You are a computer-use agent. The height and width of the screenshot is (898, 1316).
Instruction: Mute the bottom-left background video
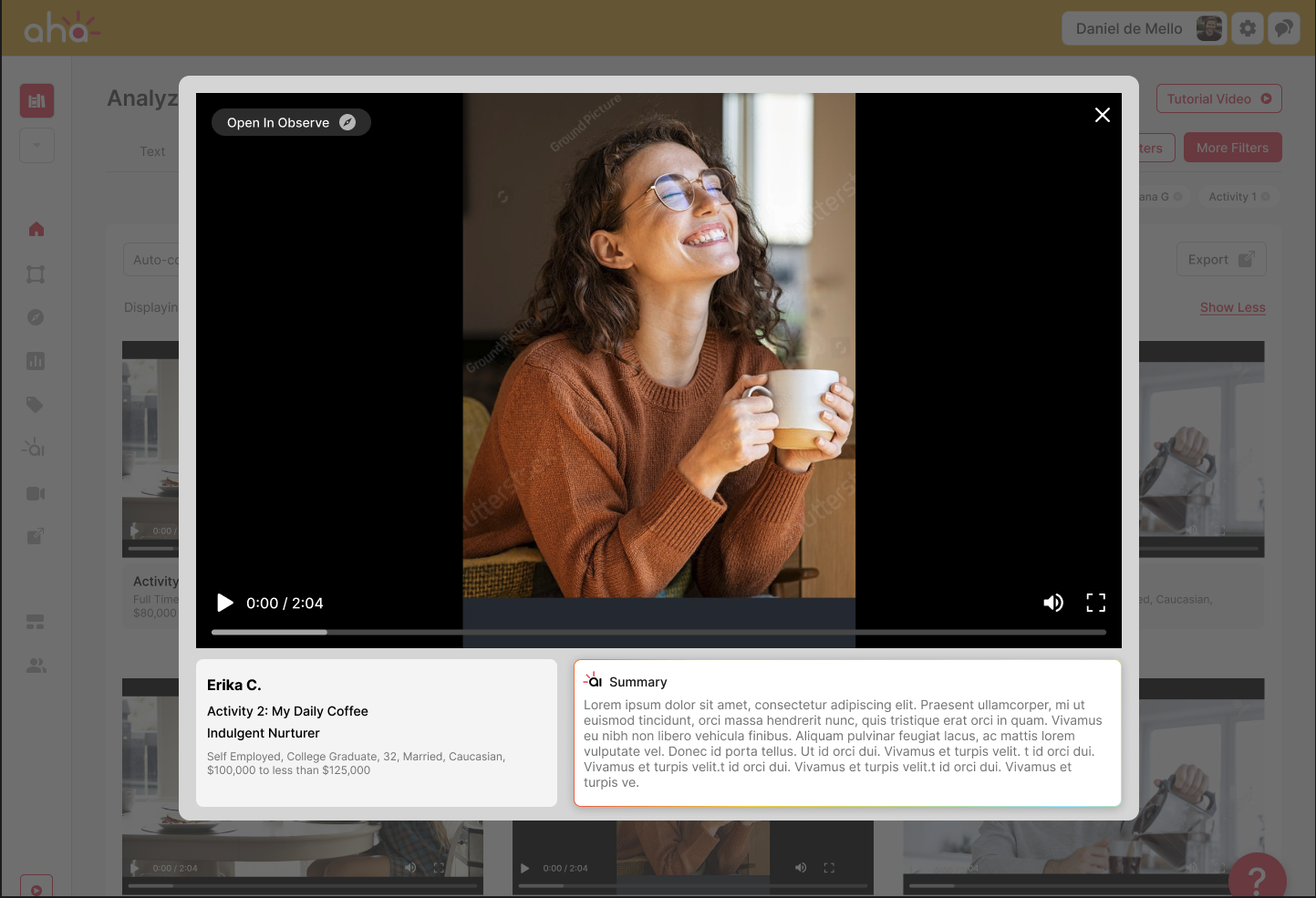point(410,868)
